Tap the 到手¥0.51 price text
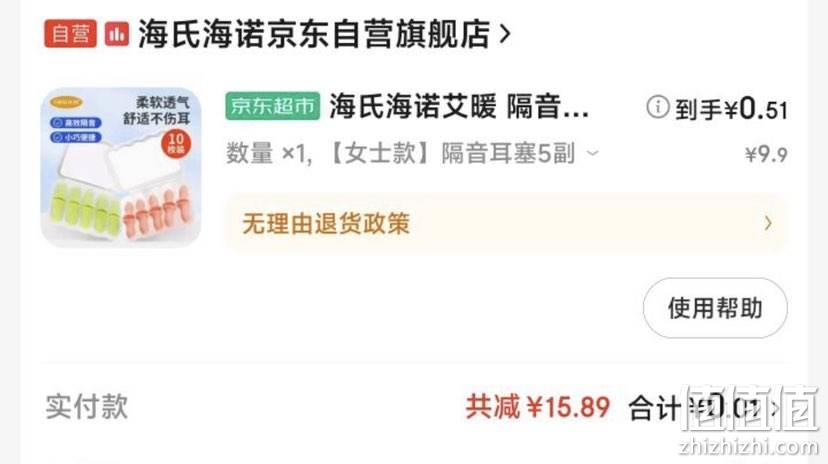 tap(731, 109)
